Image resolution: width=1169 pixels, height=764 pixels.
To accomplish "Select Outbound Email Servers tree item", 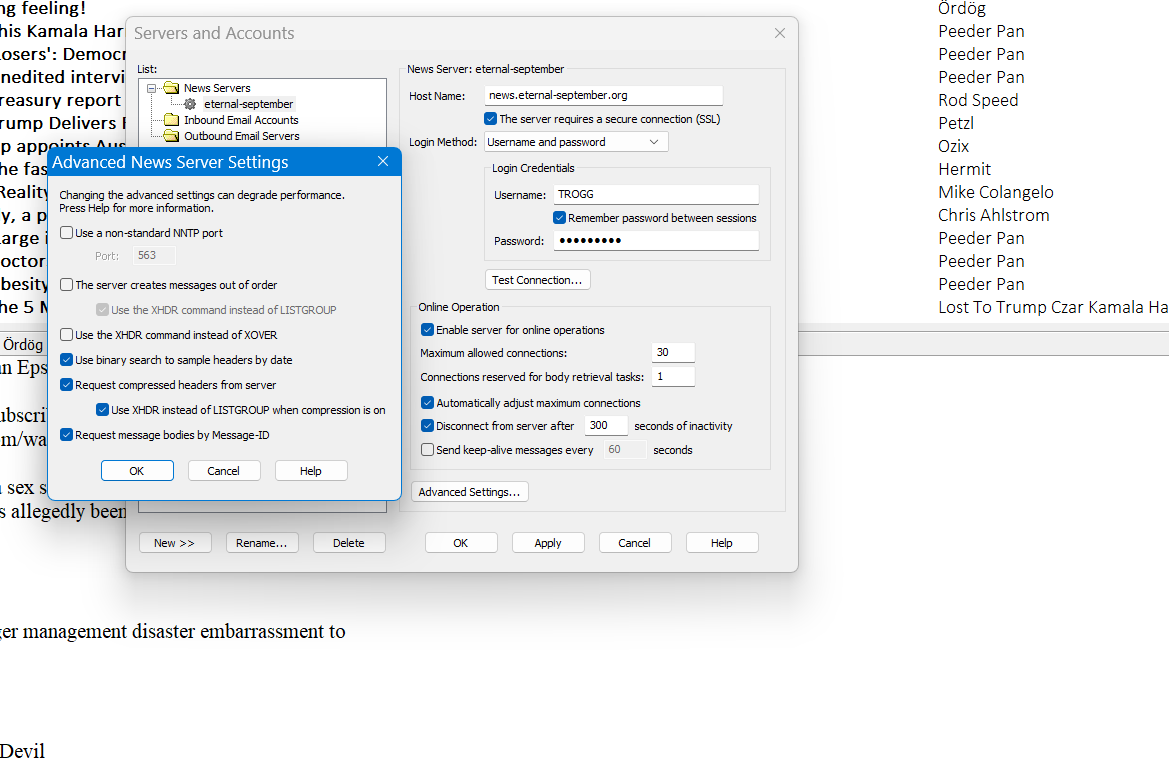I will [242, 136].
